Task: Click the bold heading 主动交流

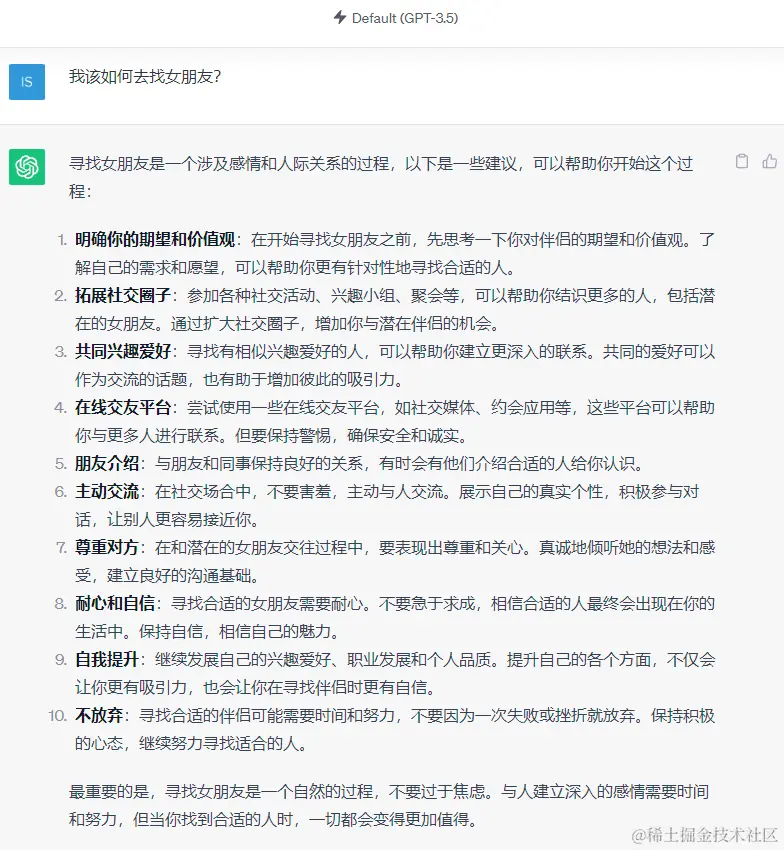Action: [107, 491]
